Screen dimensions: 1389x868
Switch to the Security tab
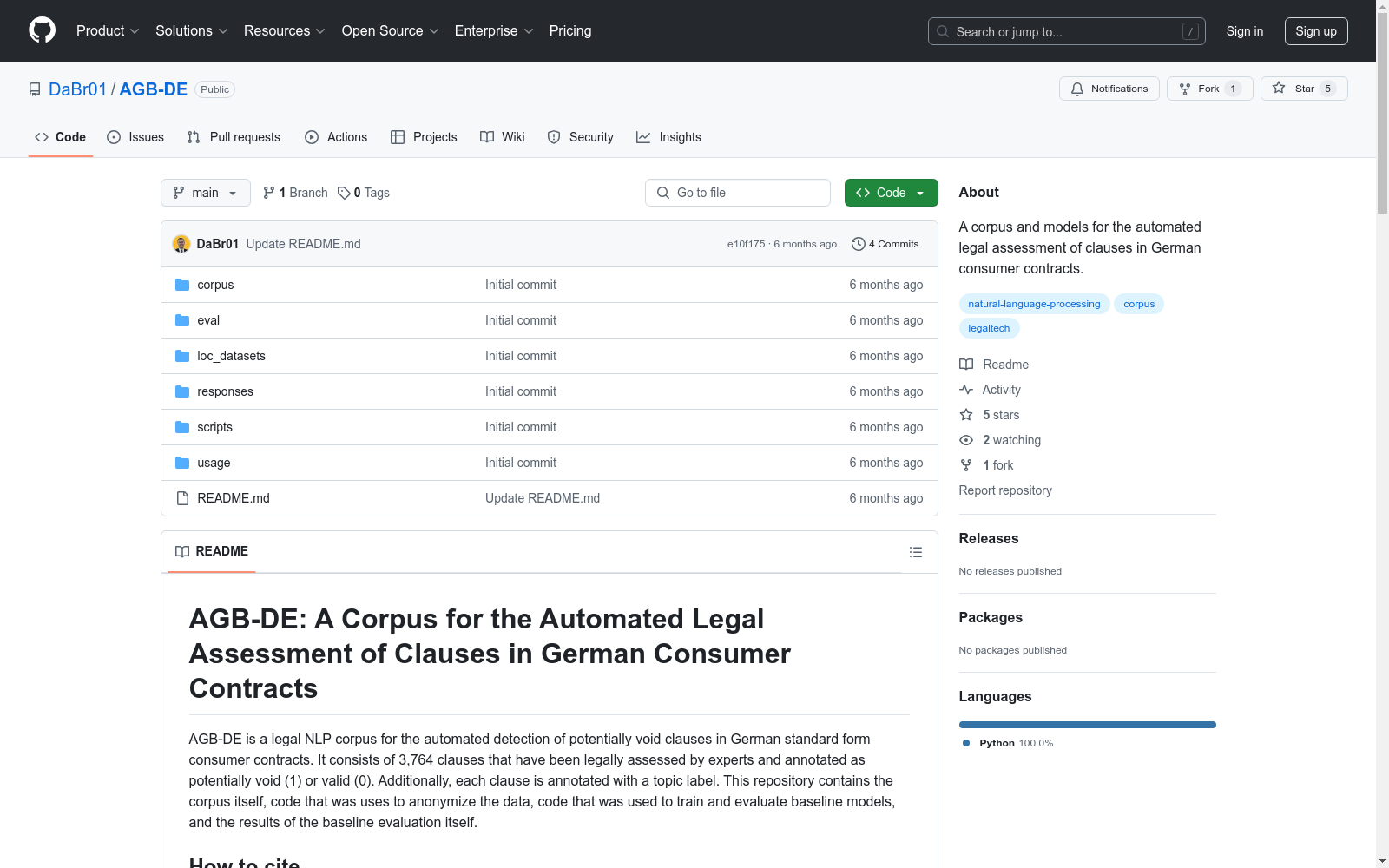580,137
